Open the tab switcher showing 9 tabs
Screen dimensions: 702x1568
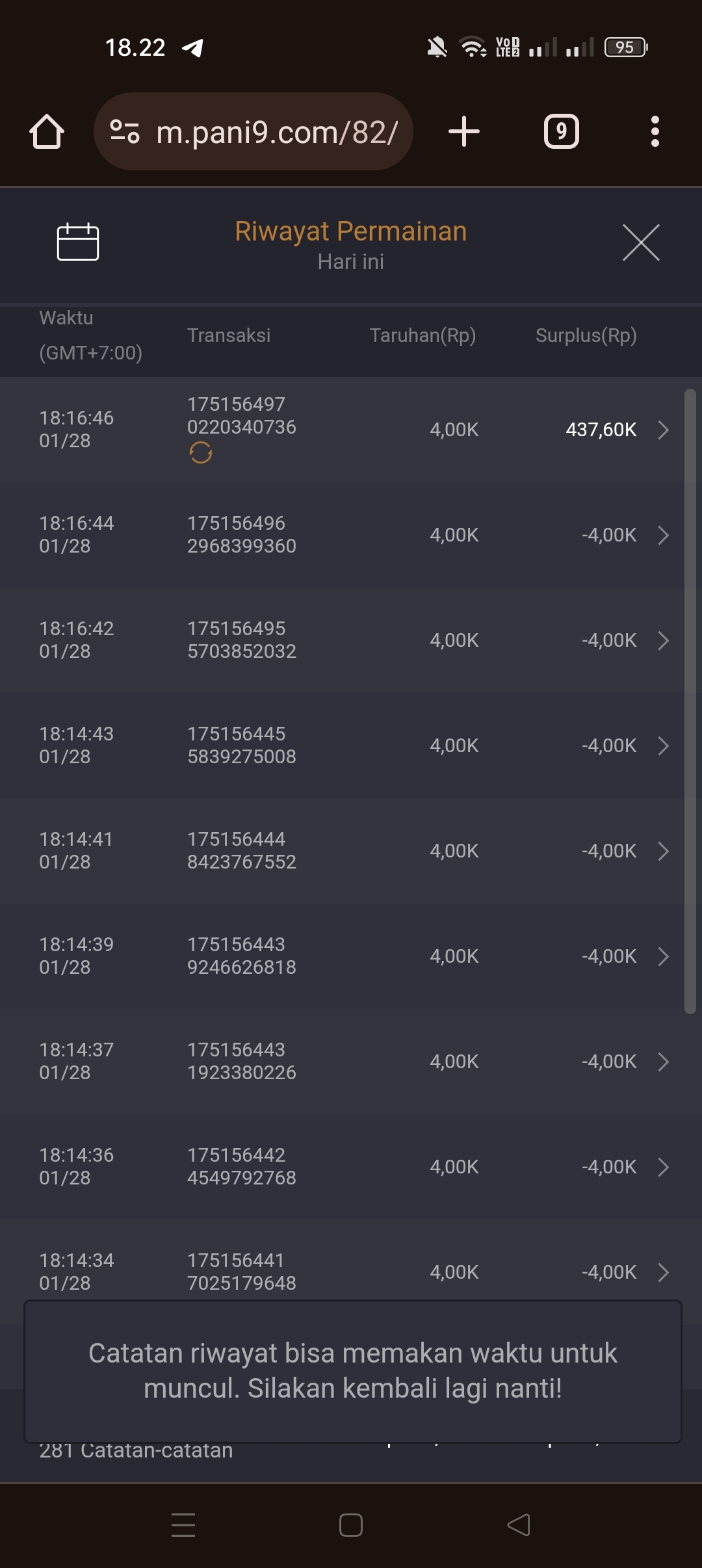[561, 132]
